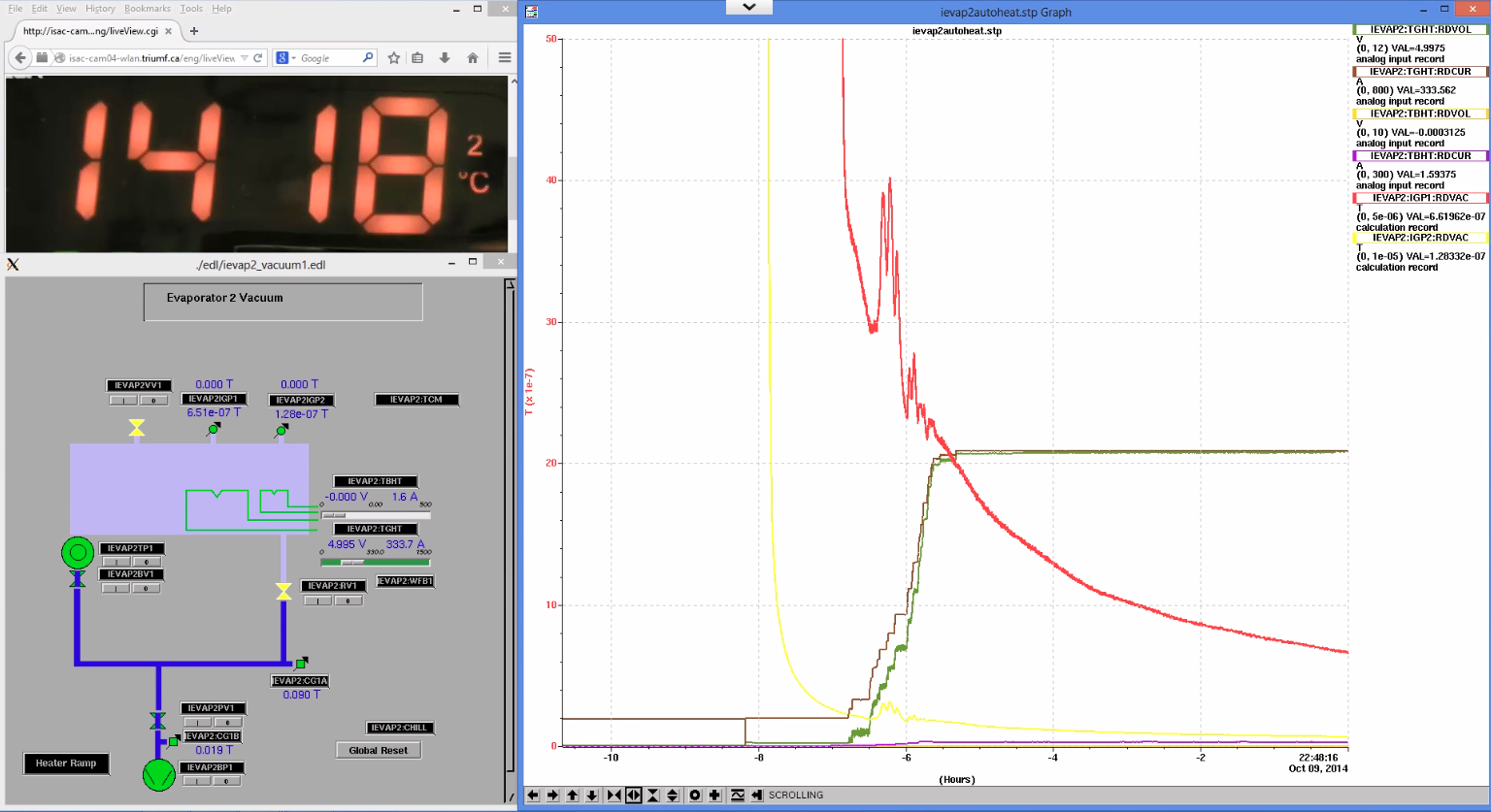Screen dimensions: 1491x812
Task: Open the Firefox hamburger menu
Action: coord(505,58)
